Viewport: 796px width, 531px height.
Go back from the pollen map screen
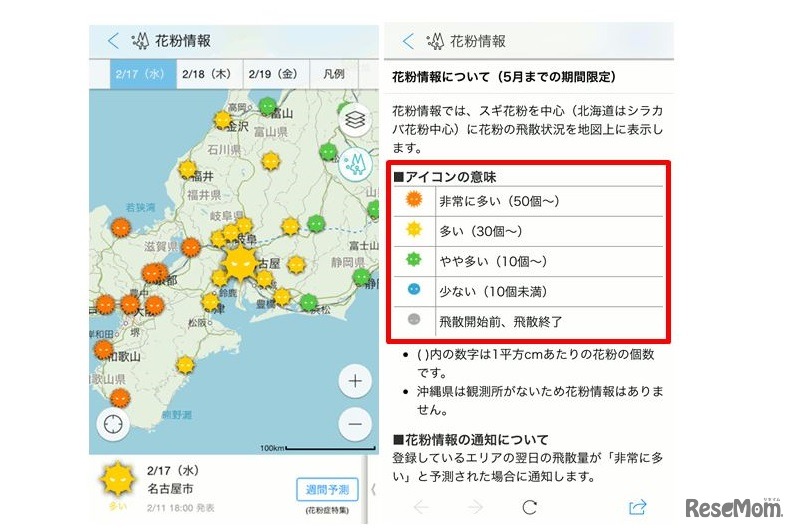pyautogui.click(x=113, y=41)
